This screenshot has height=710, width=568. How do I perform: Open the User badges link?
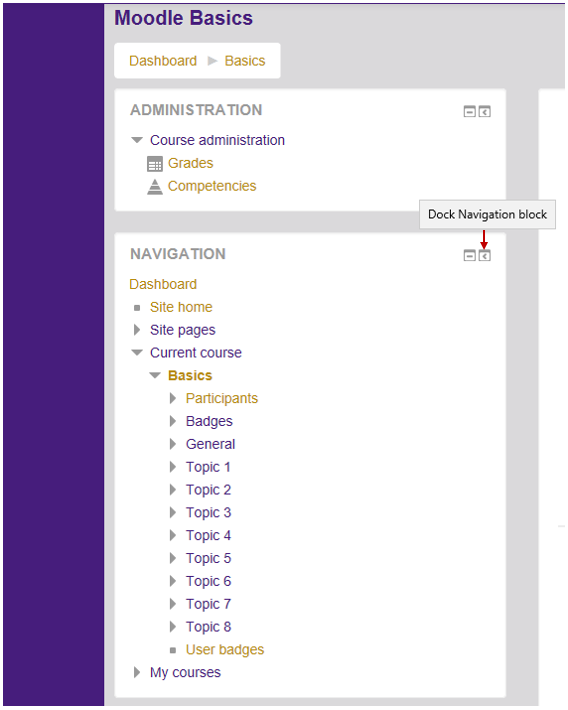tap(225, 650)
